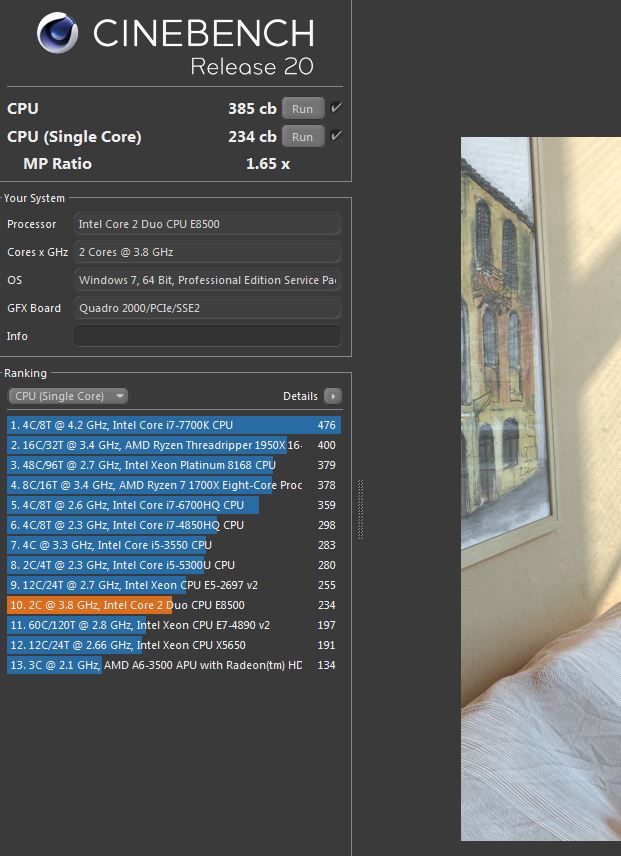Screen dimensions: 621x856
Task: Select ranking row AMD A6-3500 APU
Action: [x=174, y=665]
